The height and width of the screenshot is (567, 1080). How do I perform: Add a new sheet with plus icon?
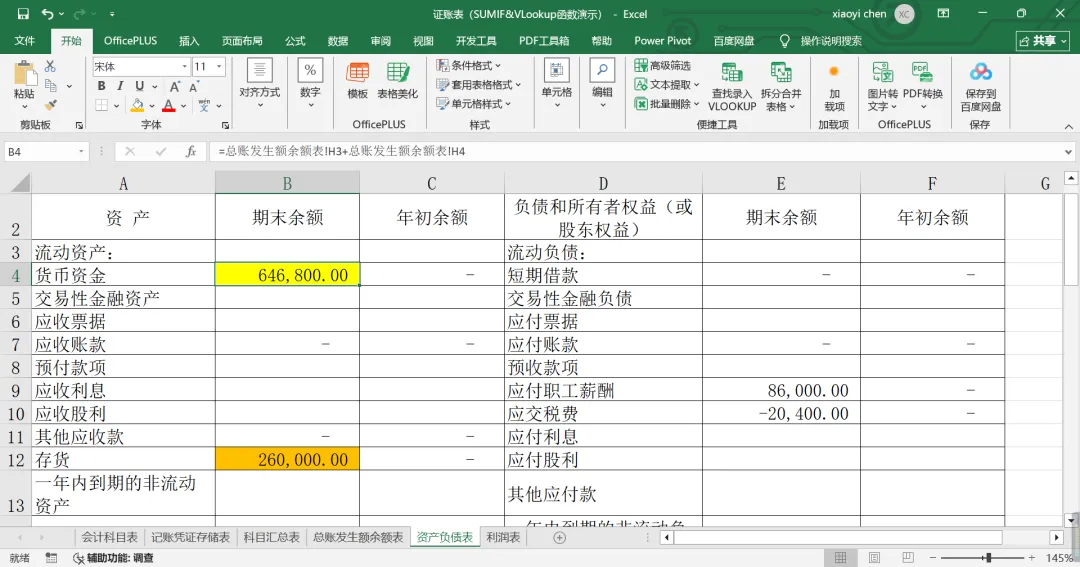pos(559,538)
